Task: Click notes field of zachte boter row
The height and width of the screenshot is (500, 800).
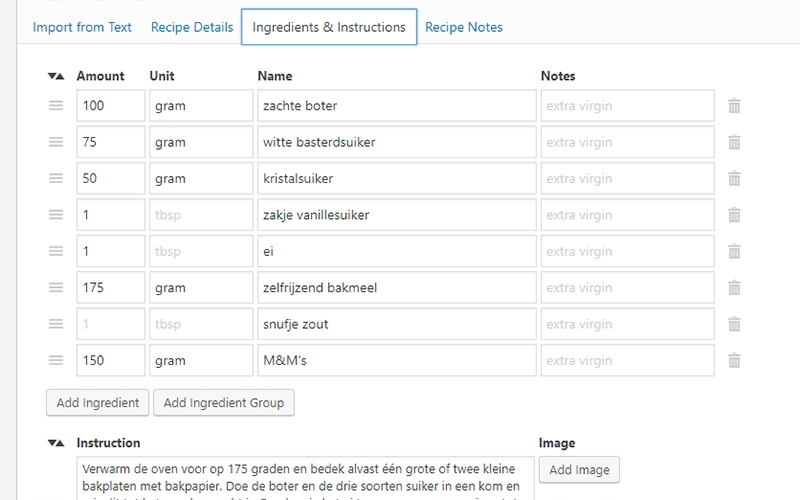Action: coord(628,106)
